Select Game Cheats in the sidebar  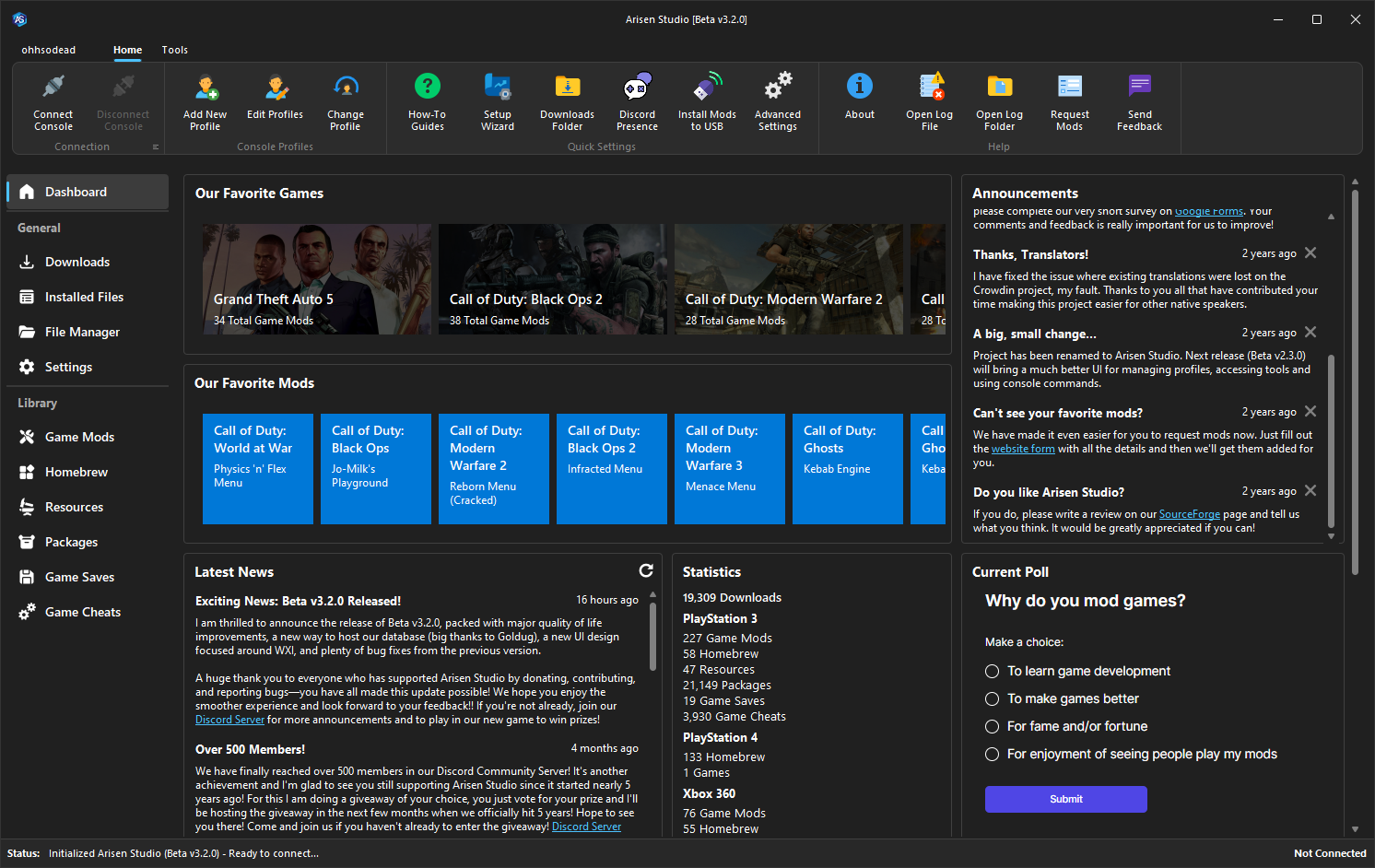coord(82,611)
